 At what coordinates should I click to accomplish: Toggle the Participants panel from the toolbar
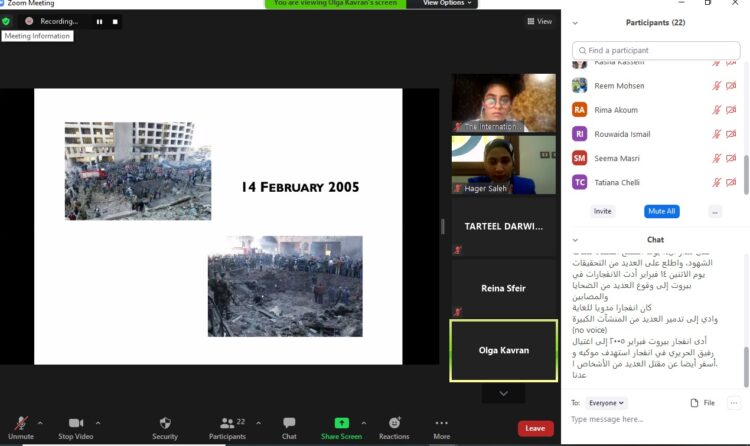coord(227,424)
